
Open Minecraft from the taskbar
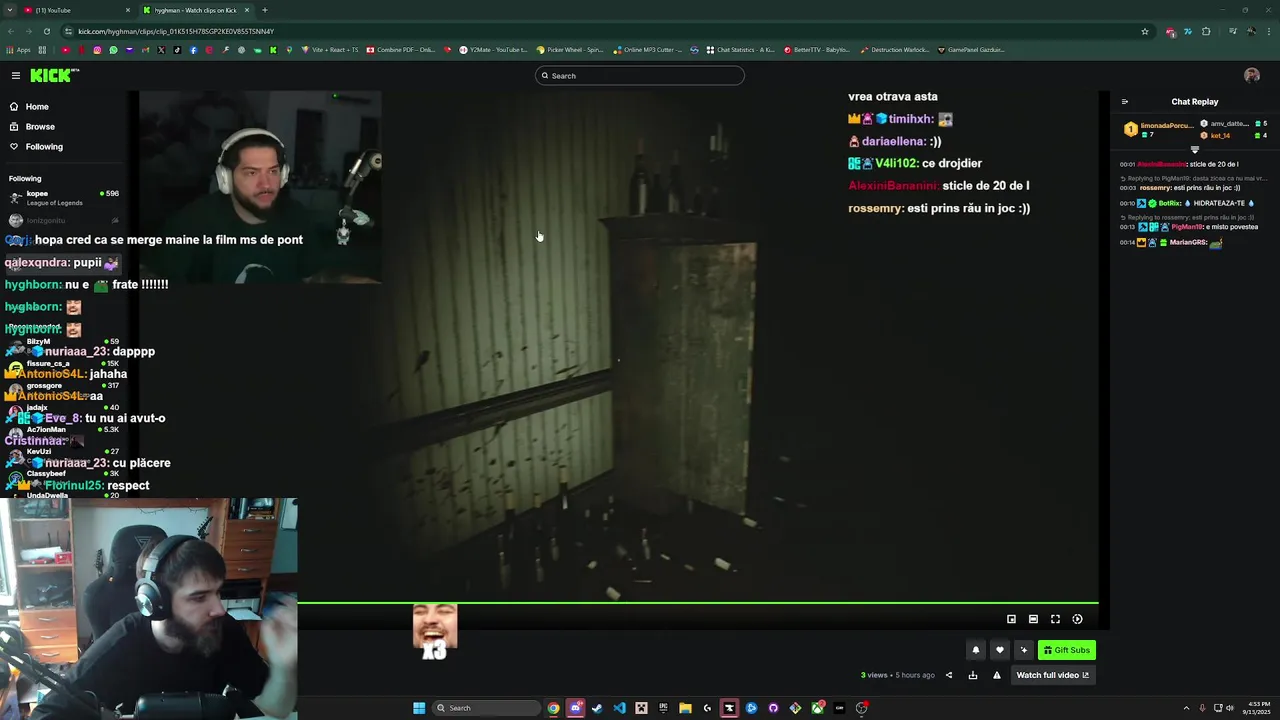pyautogui.click(x=641, y=708)
